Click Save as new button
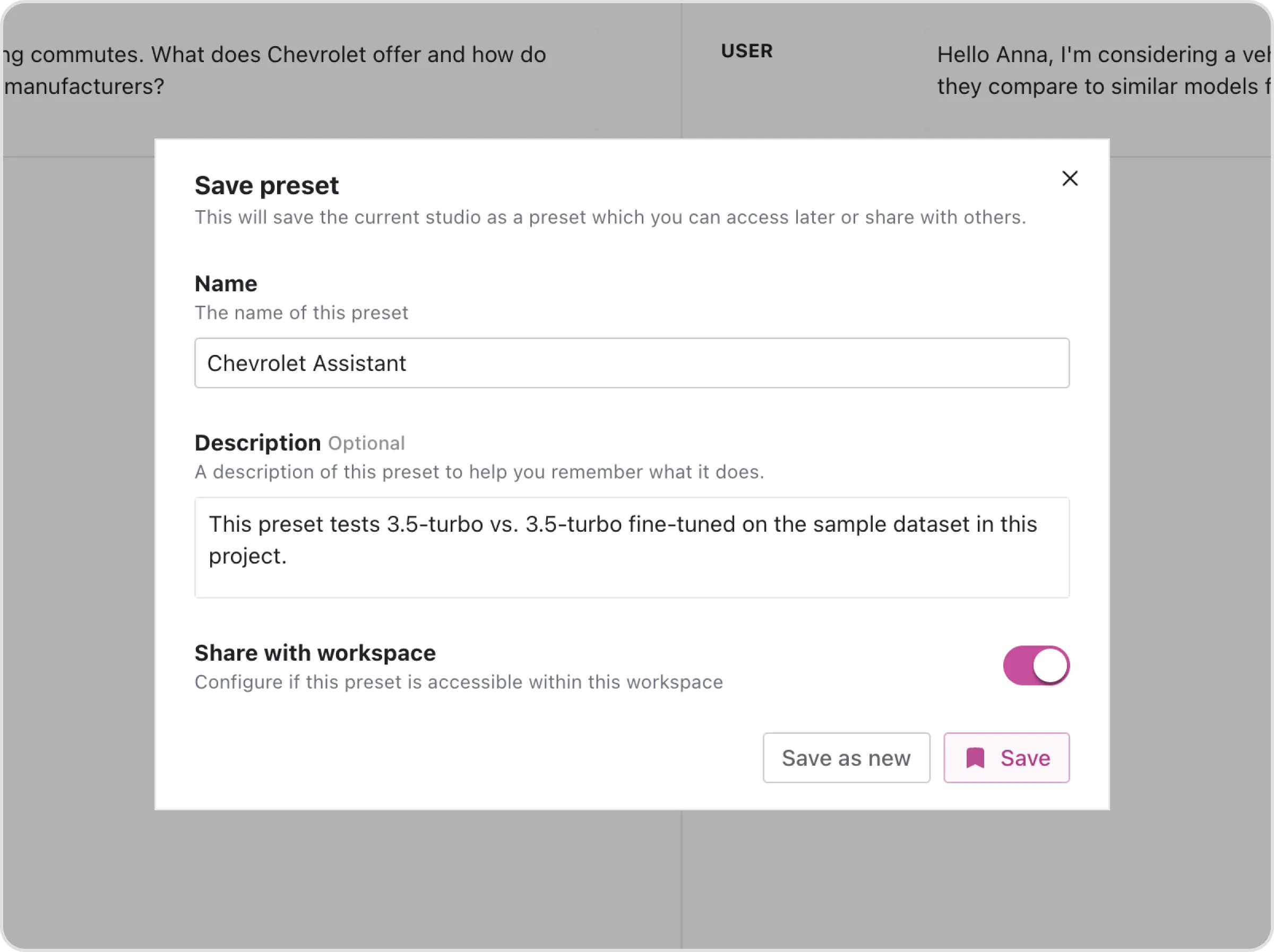Image resolution: width=1274 pixels, height=952 pixels. click(846, 758)
